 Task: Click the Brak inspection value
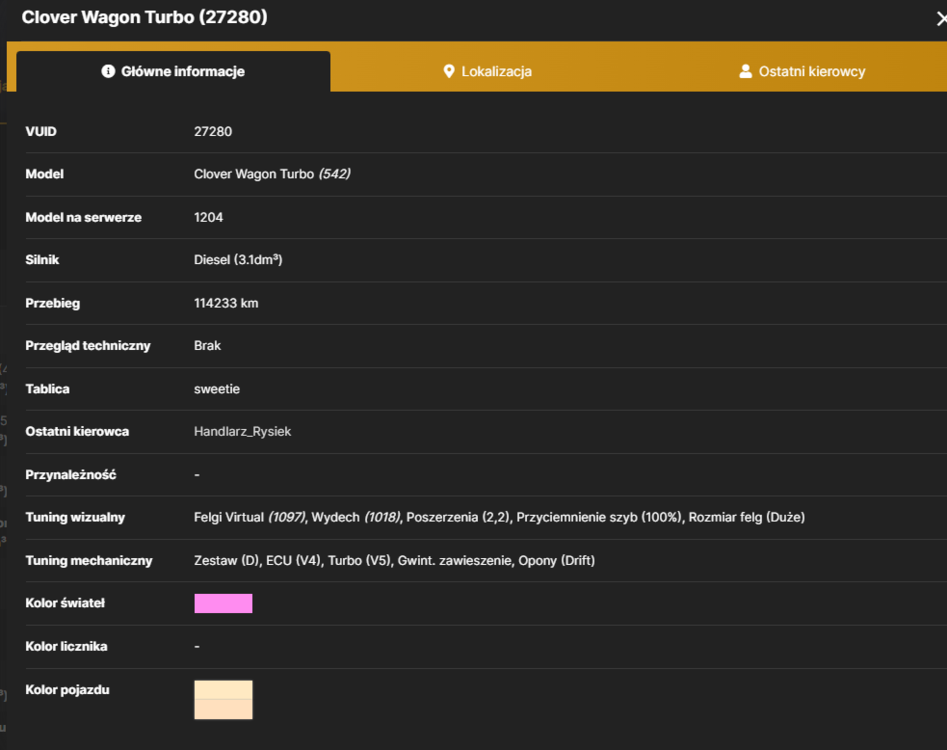pos(207,345)
